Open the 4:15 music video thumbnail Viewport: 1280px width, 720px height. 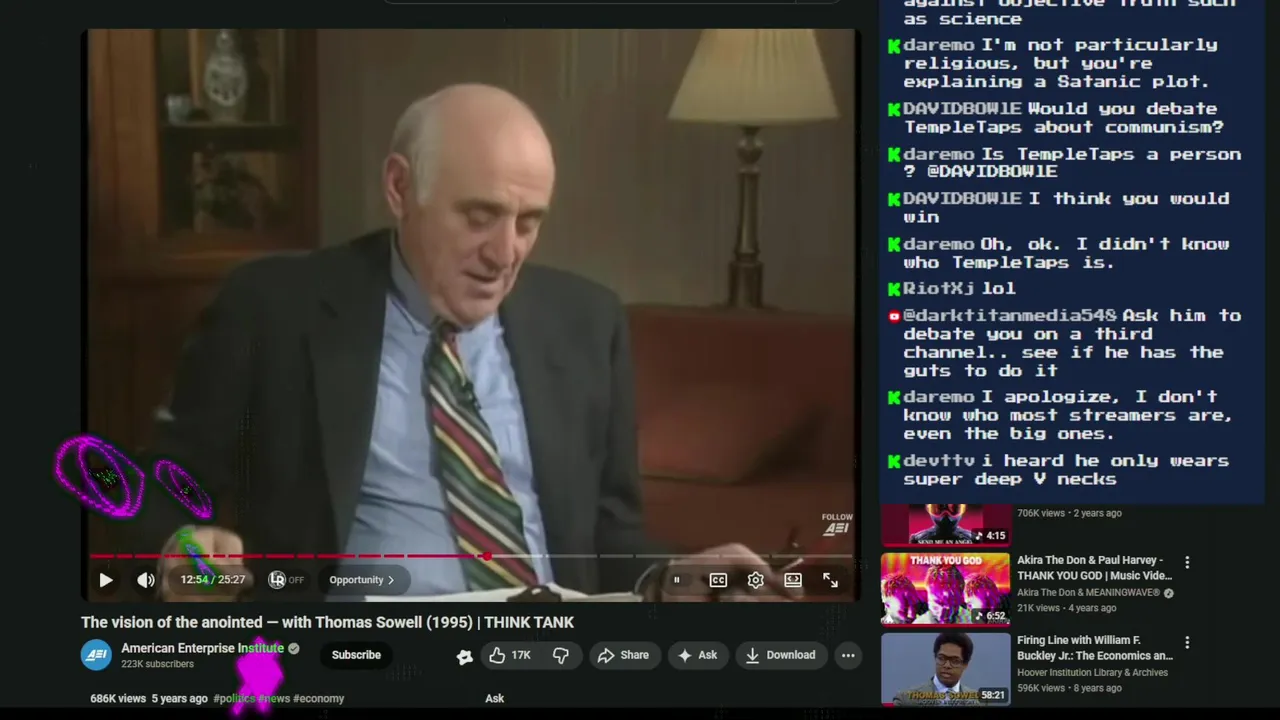pos(945,525)
